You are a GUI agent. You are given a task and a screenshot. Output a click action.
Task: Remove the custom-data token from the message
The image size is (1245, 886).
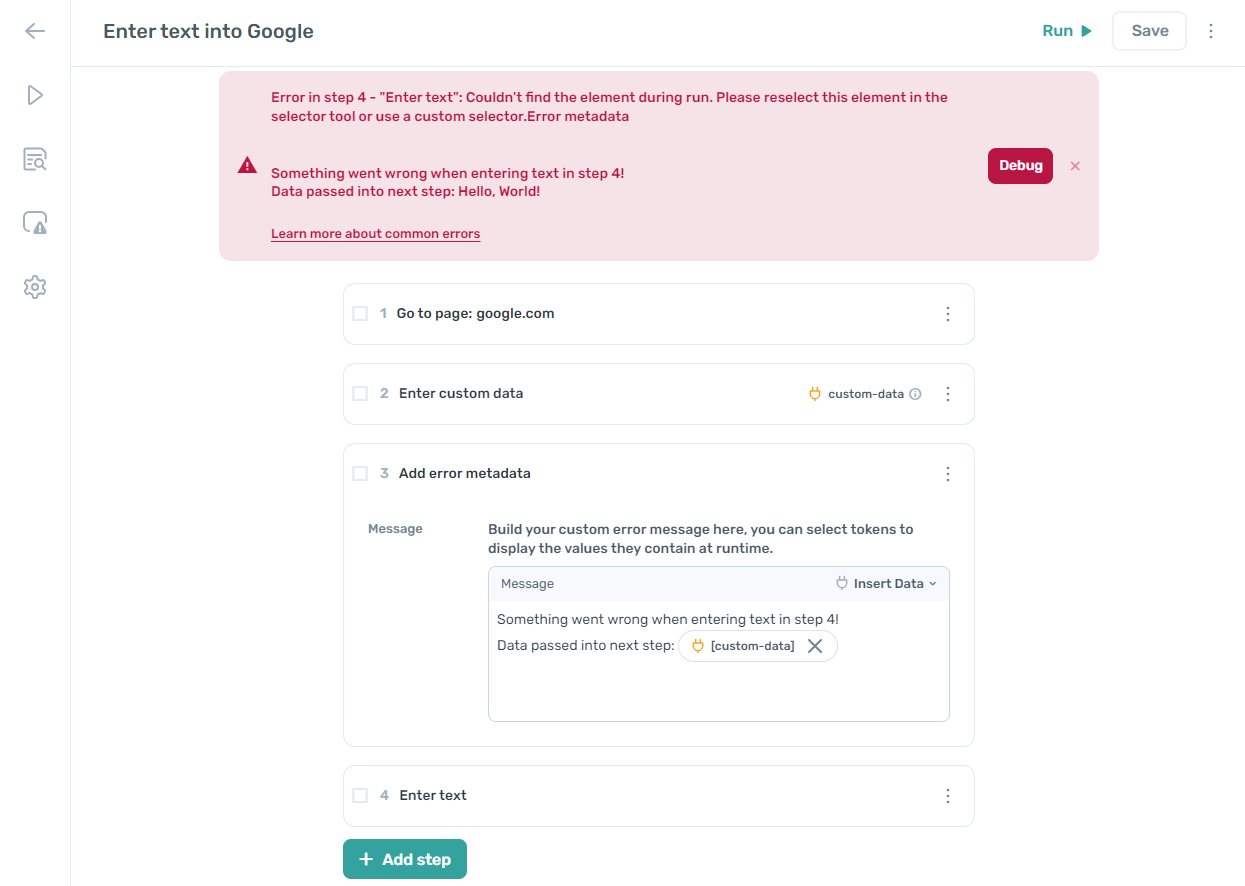click(x=815, y=646)
